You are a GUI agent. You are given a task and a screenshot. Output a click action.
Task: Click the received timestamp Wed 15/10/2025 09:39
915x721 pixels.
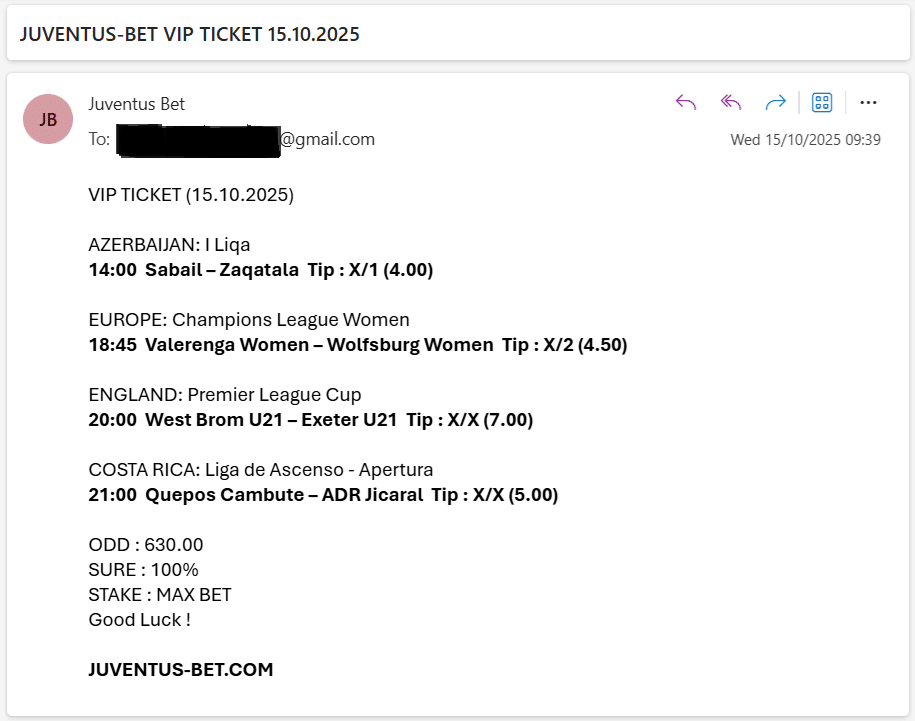click(805, 140)
